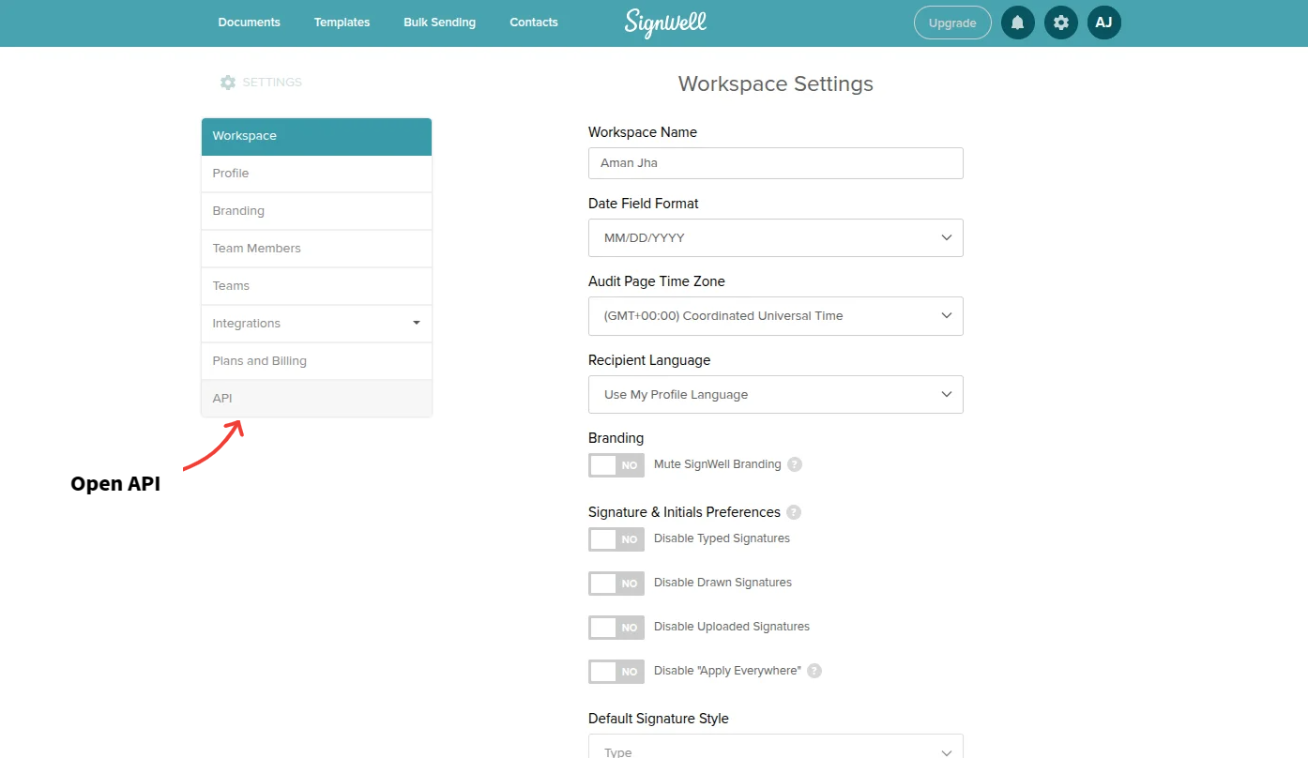The image size is (1308, 758).
Task: Switch to the Templates page
Action: 341,22
